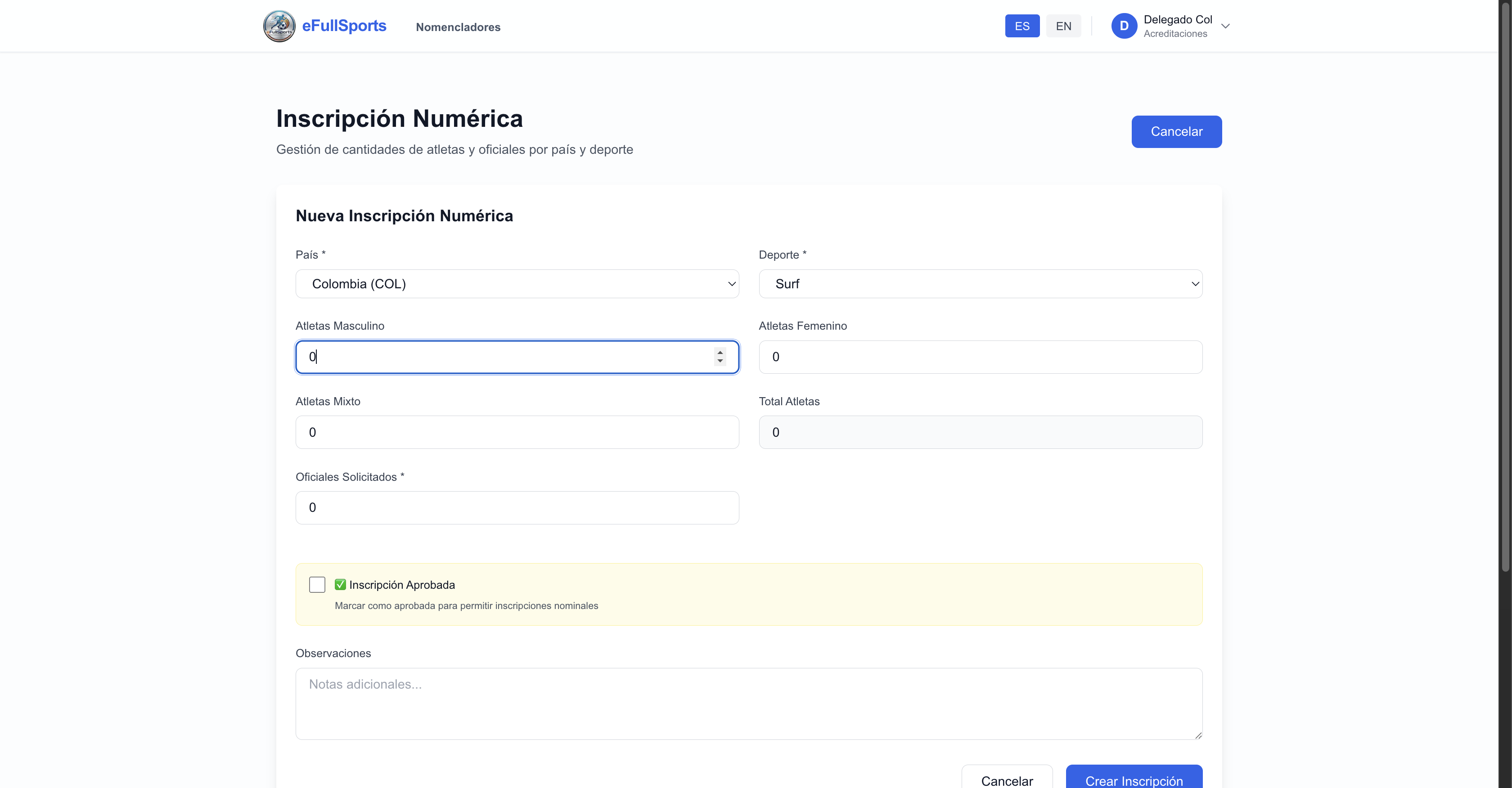The width and height of the screenshot is (1512, 788).
Task: Focus the Atletas Femenino field
Action: [x=980, y=357]
